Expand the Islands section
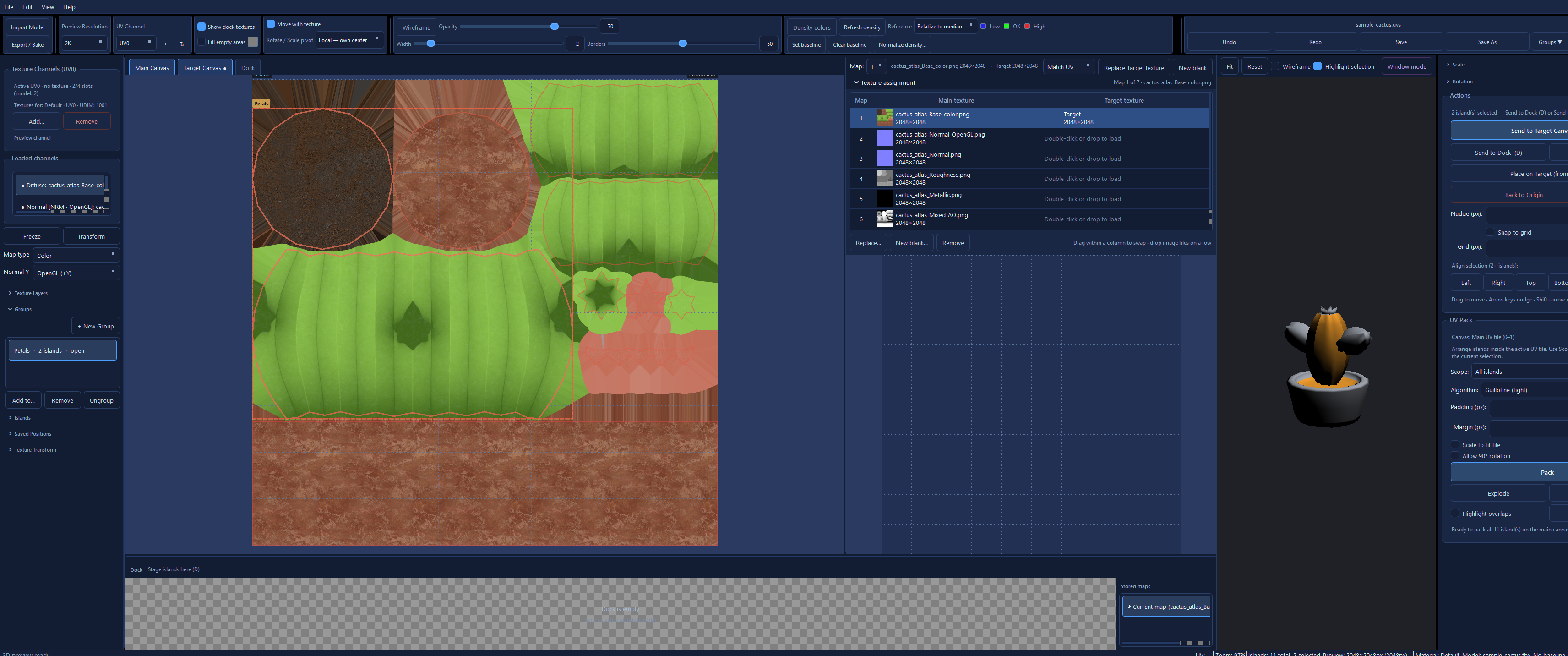The width and height of the screenshot is (1568, 656). (x=20, y=418)
